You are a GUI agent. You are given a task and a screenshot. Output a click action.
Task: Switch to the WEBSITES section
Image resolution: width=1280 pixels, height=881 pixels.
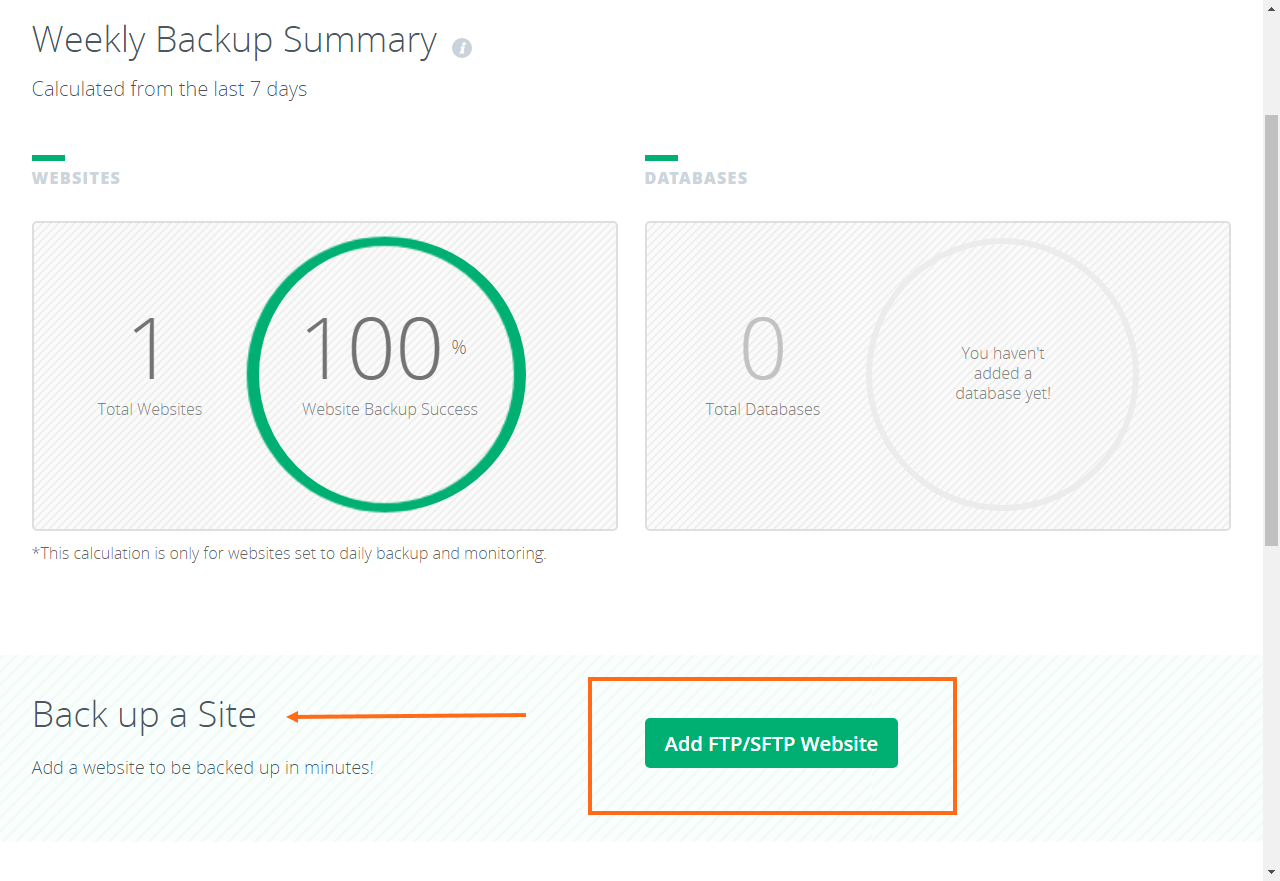[x=76, y=177]
